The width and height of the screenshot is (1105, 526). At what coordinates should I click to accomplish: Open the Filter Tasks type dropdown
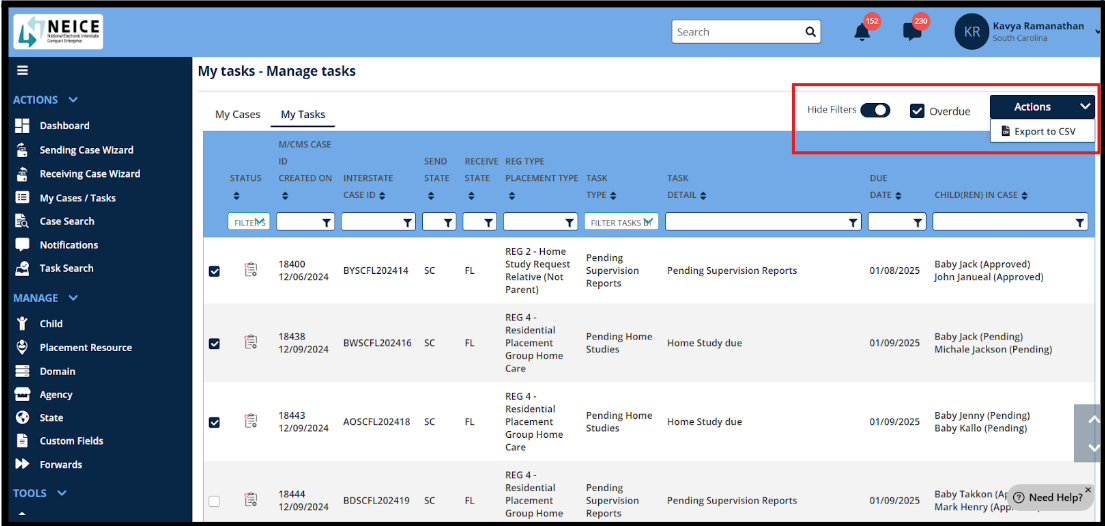pos(621,222)
